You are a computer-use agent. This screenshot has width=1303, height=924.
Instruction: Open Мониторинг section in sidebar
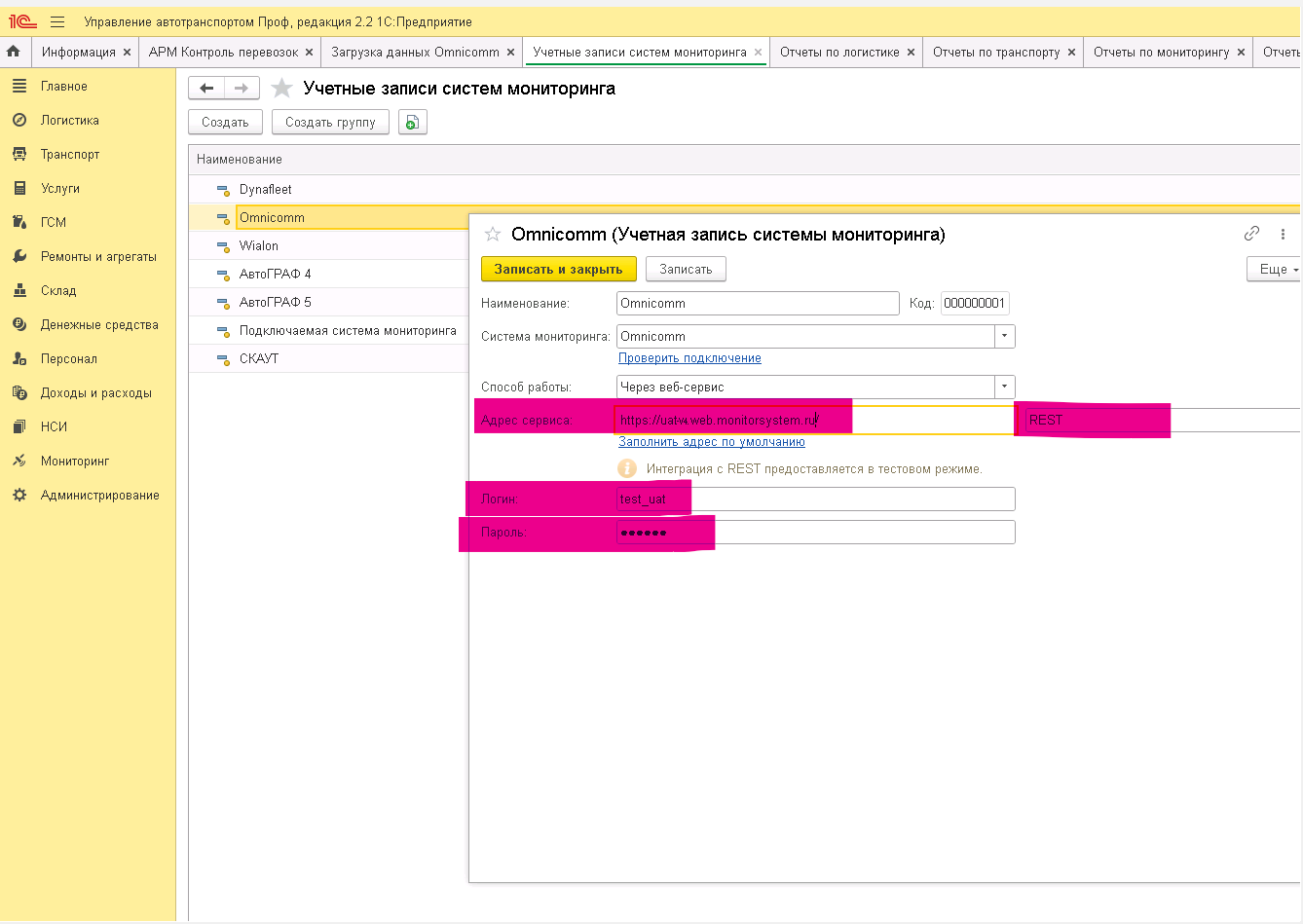(75, 461)
